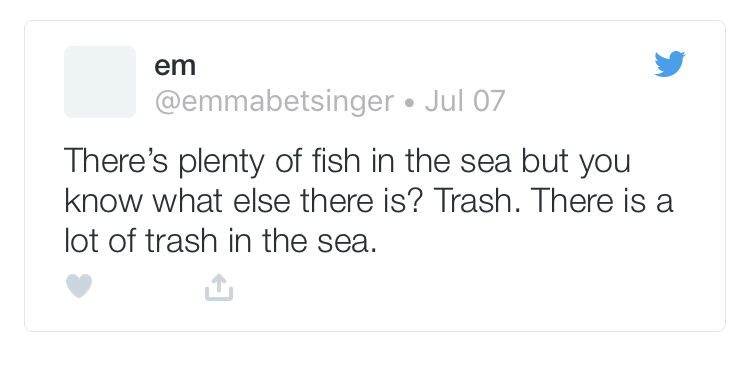Open the tweet's Jul 07 timestamp
The height and width of the screenshot is (367, 750).
click(x=464, y=101)
